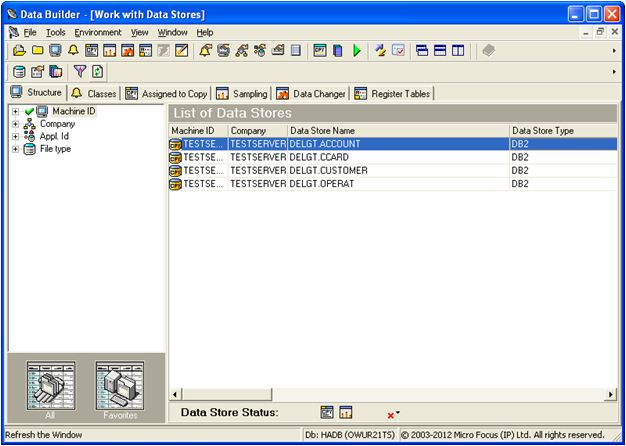Click the blue and yellow arrows toolbar icon

(380, 51)
